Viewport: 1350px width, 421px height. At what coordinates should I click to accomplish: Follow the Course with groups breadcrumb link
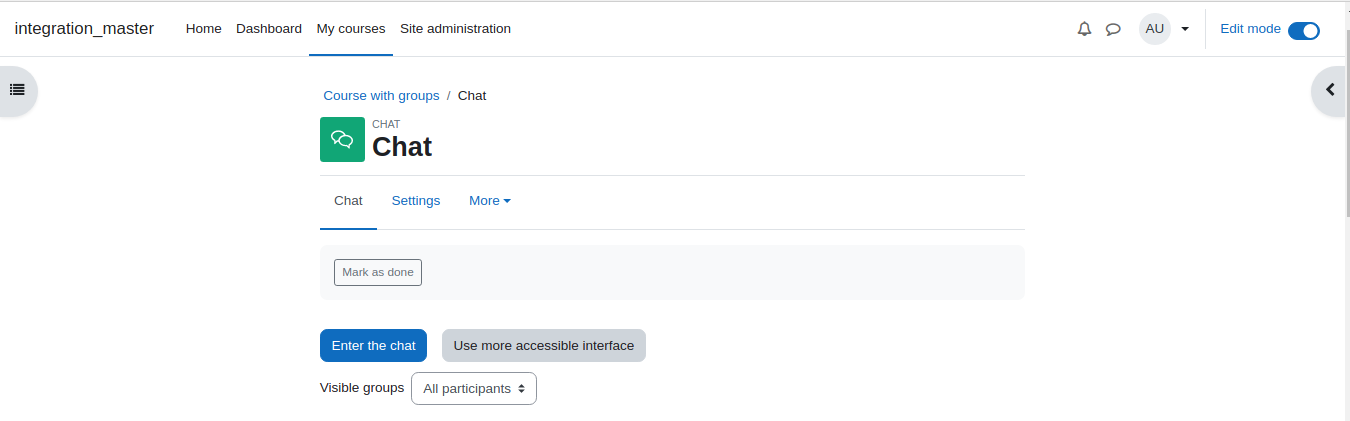tap(381, 96)
